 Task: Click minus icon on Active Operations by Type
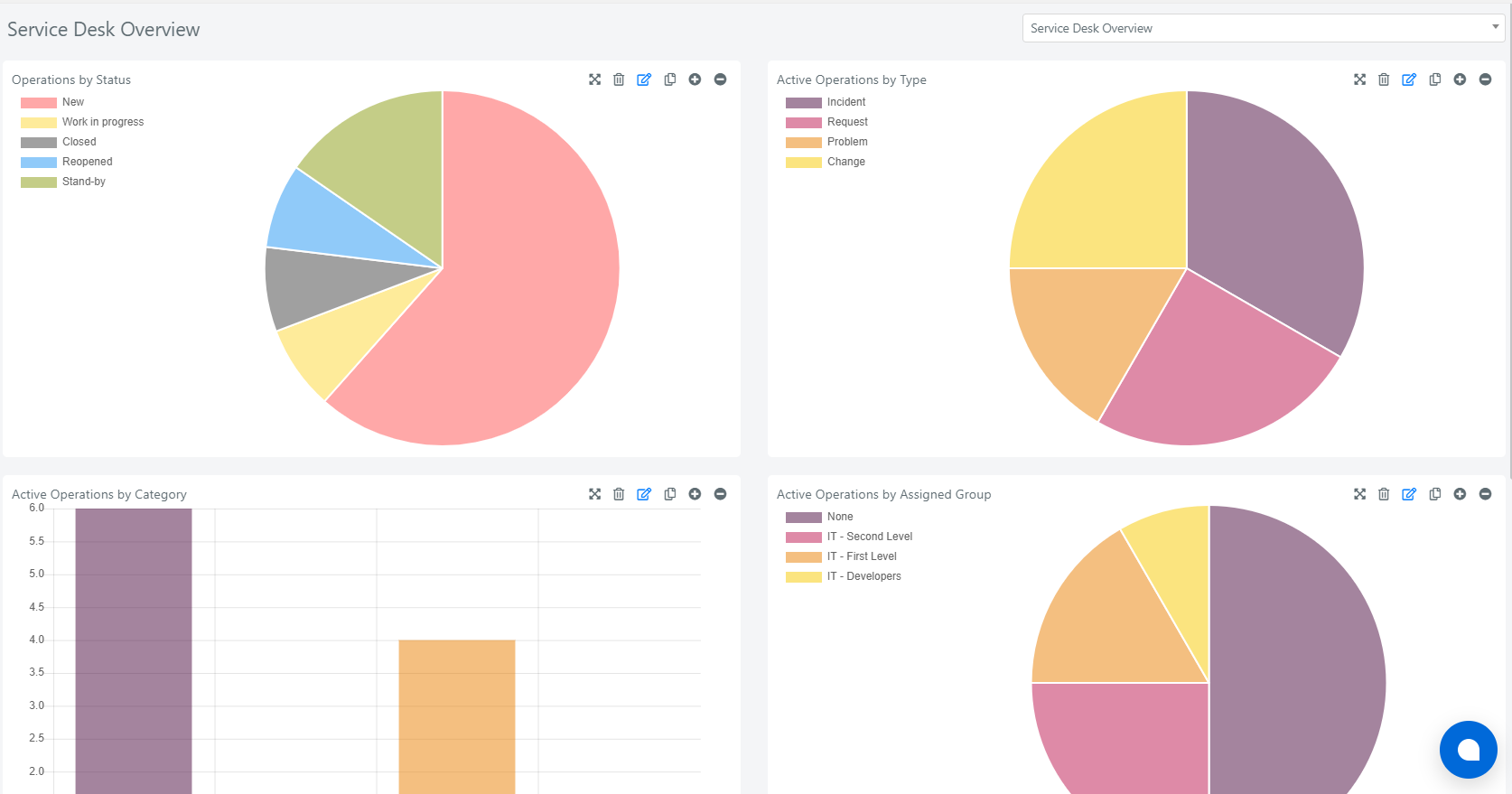click(x=1485, y=79)
